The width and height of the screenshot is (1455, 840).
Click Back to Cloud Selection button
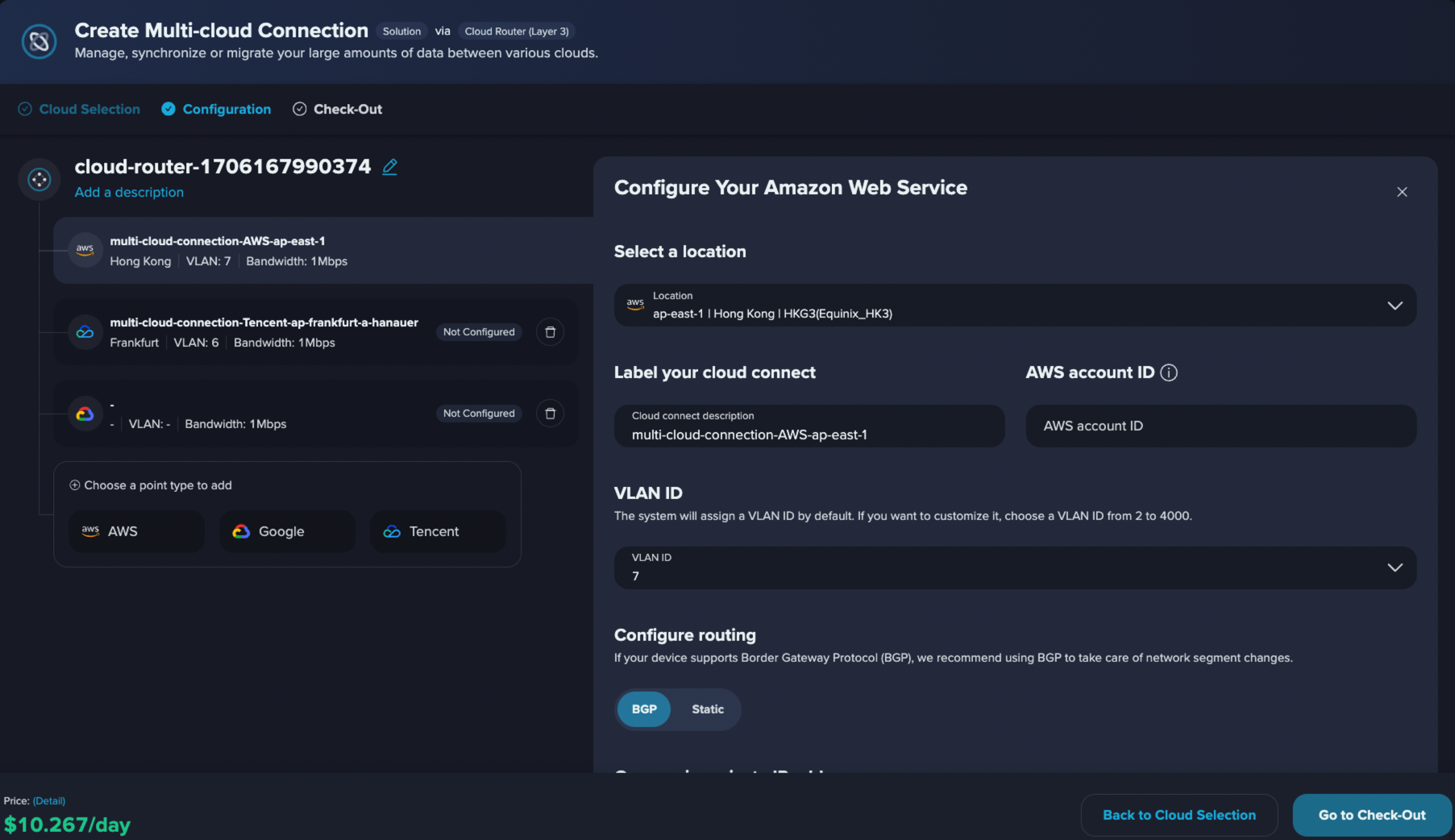(x=1179, y=815)
